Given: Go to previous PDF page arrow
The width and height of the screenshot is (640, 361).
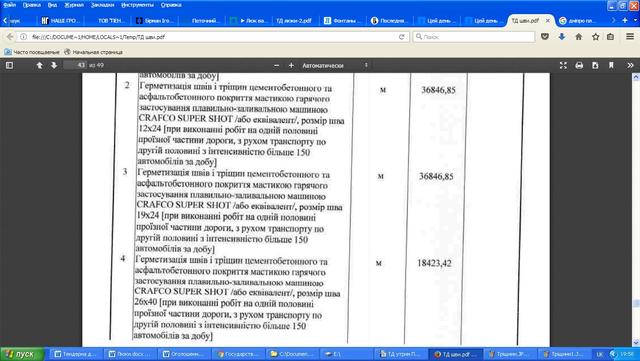Looking at the screenshot, I should (39, 65).
